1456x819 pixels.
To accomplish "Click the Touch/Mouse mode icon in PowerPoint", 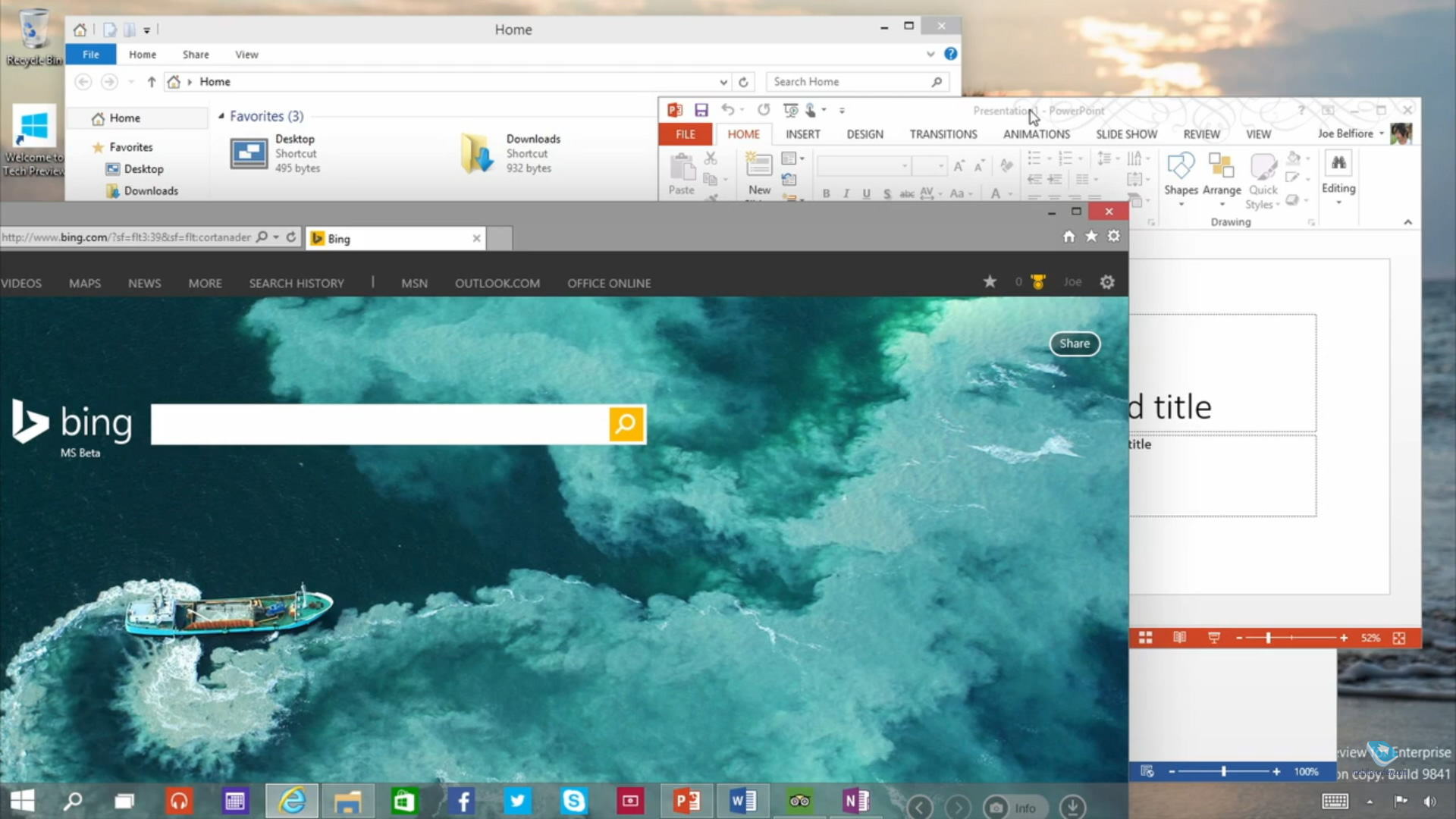I will 811,111.
